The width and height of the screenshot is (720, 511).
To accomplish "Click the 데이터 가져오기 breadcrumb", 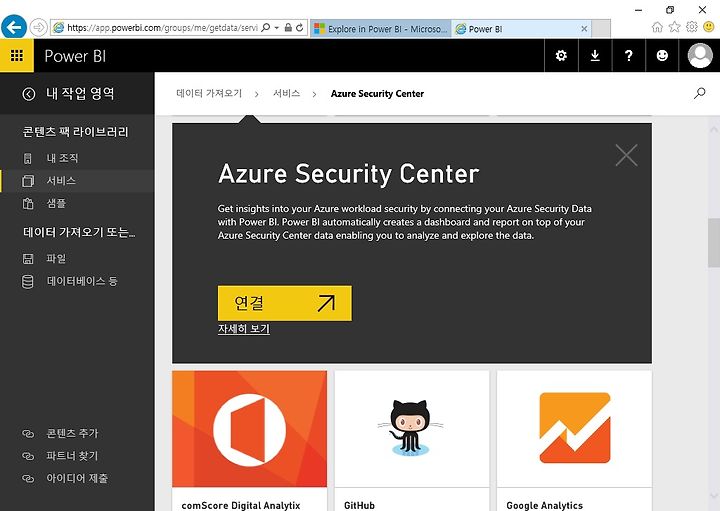I will click(209, 93).
